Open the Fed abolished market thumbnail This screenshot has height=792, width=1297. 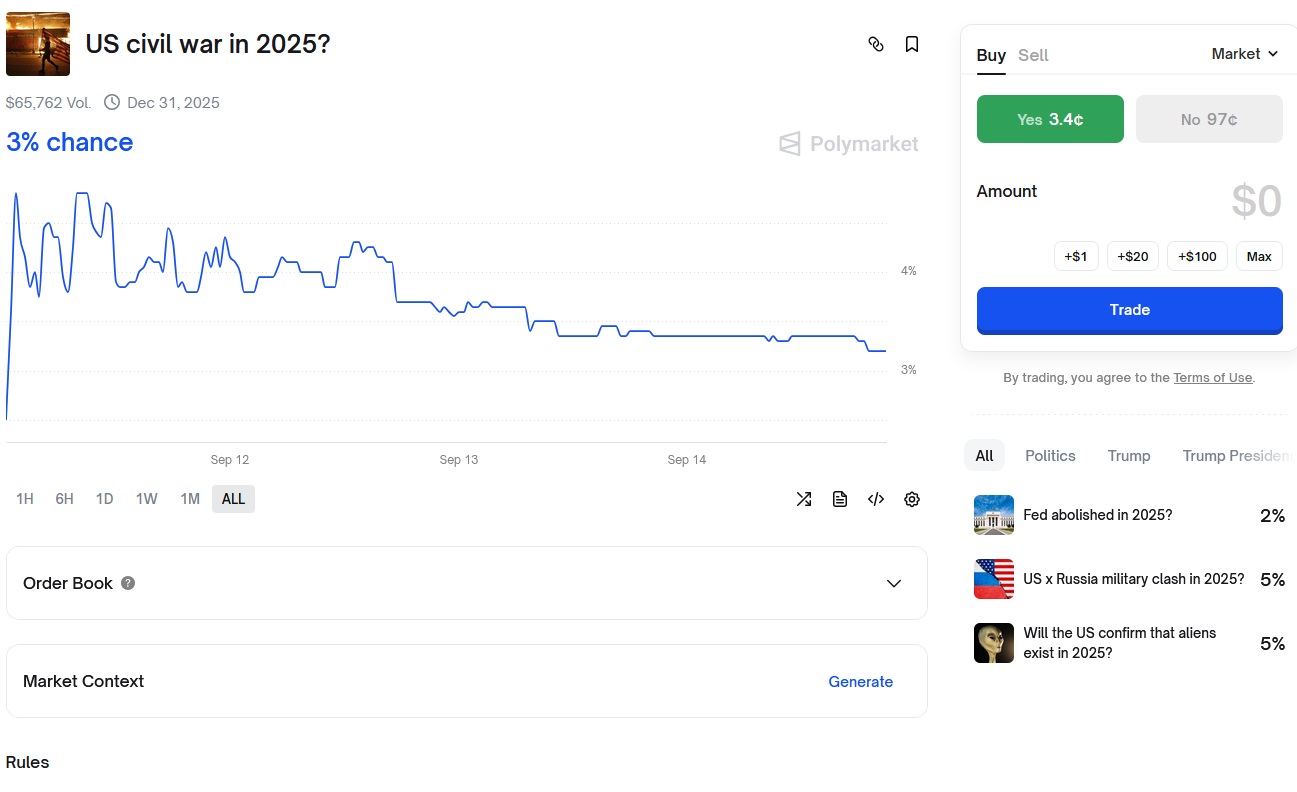(x=993, y=515)
